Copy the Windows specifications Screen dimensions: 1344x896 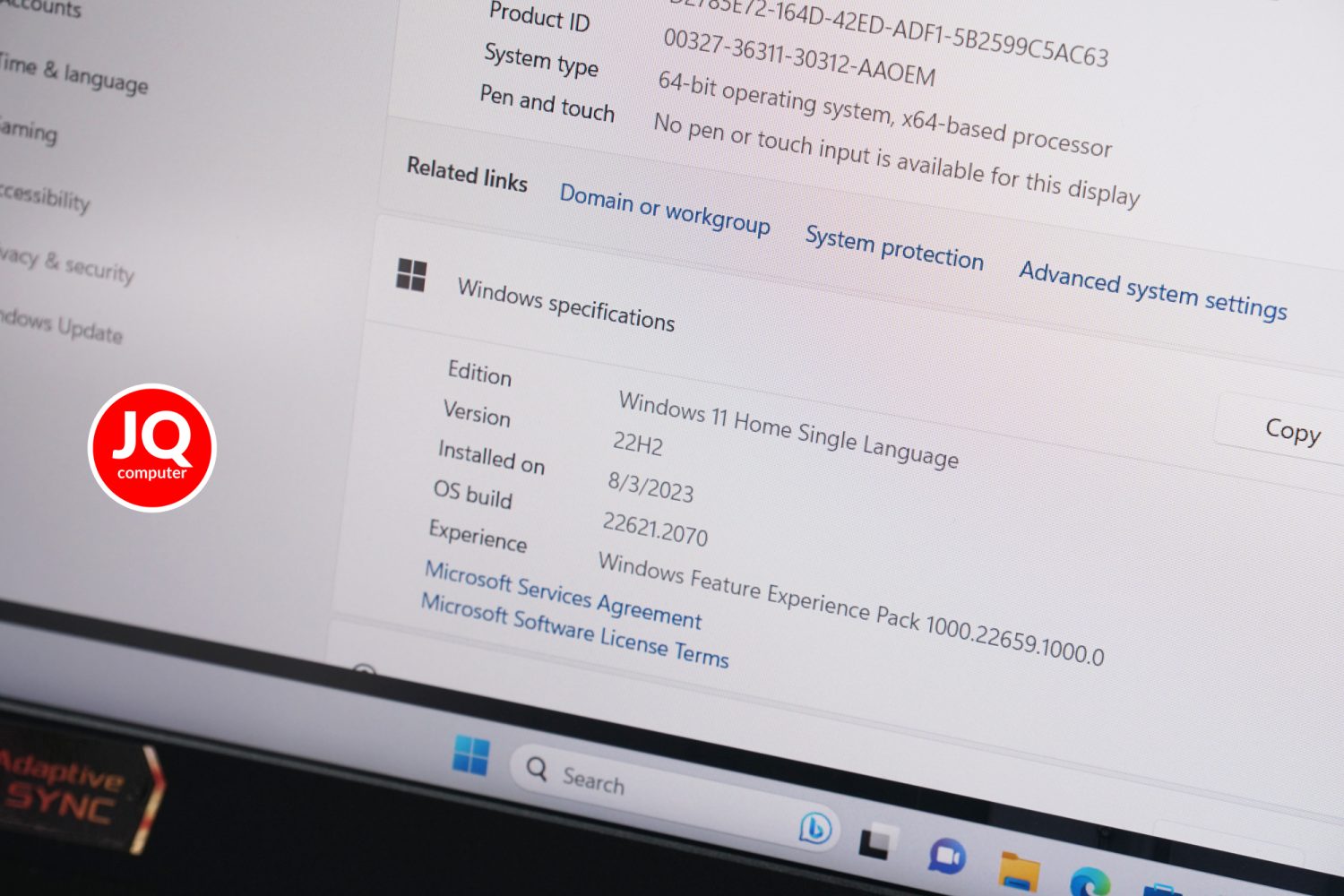pos(1292,430)
